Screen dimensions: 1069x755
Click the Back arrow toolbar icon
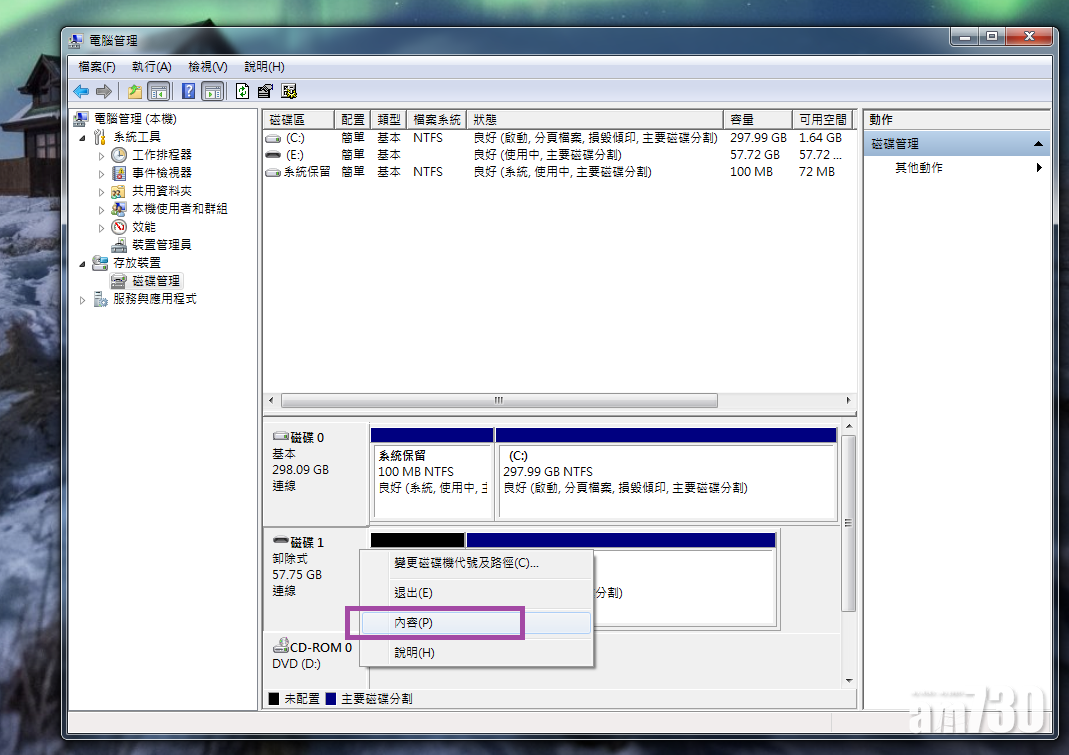point(81,91)
